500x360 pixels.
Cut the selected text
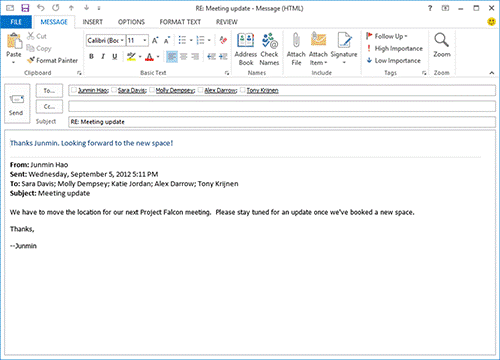37,36
